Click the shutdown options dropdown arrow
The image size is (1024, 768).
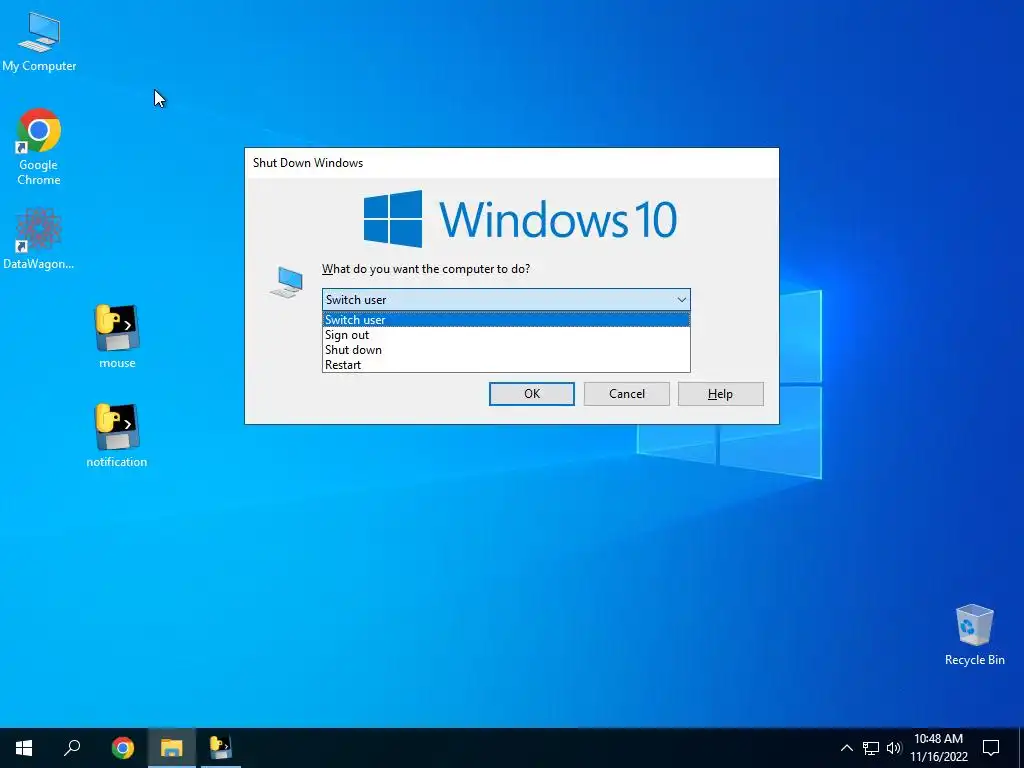coord(681,300)
